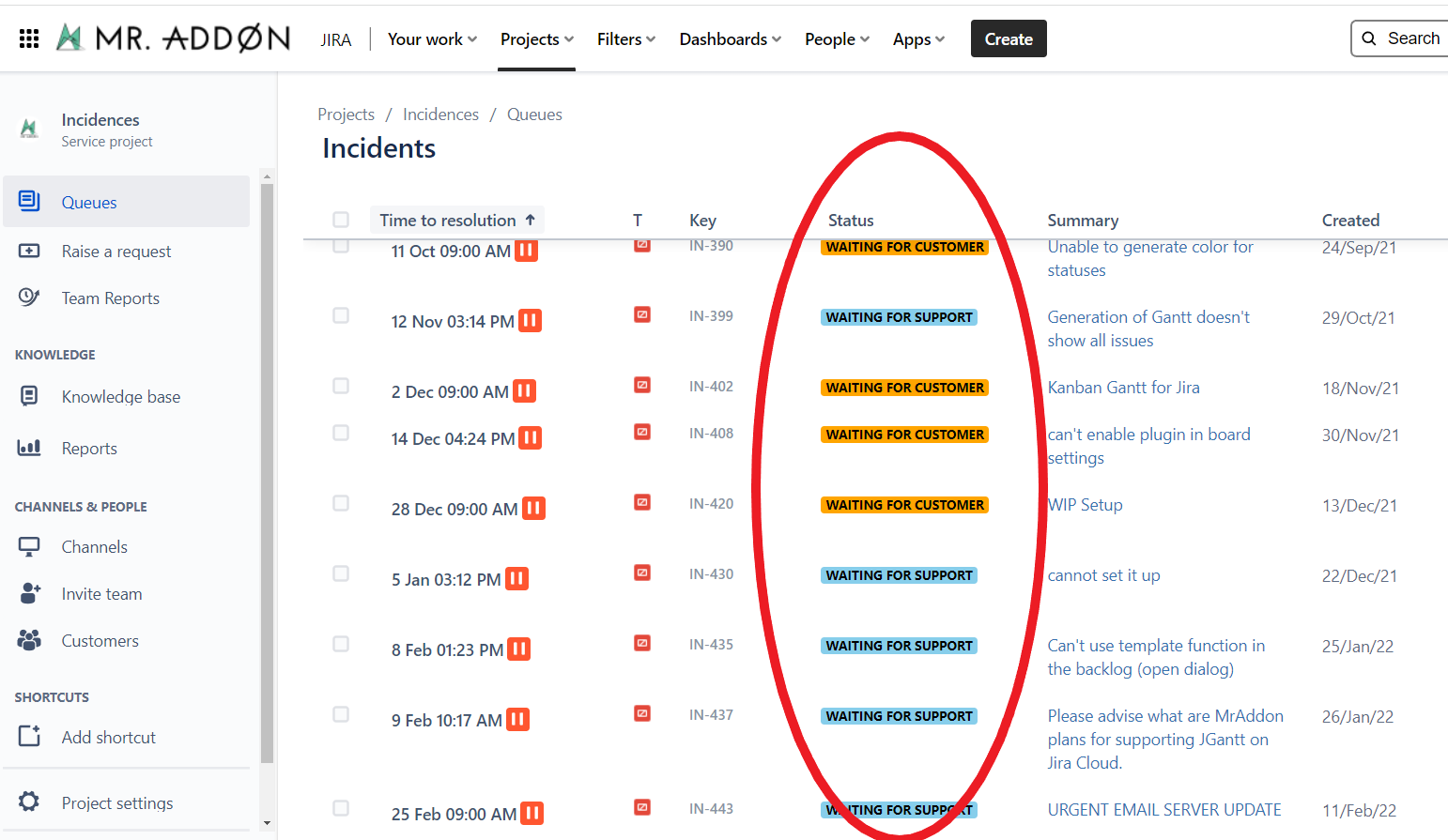Open the Projects menu
1448x840 pixels.
click(x=536, y=39)
